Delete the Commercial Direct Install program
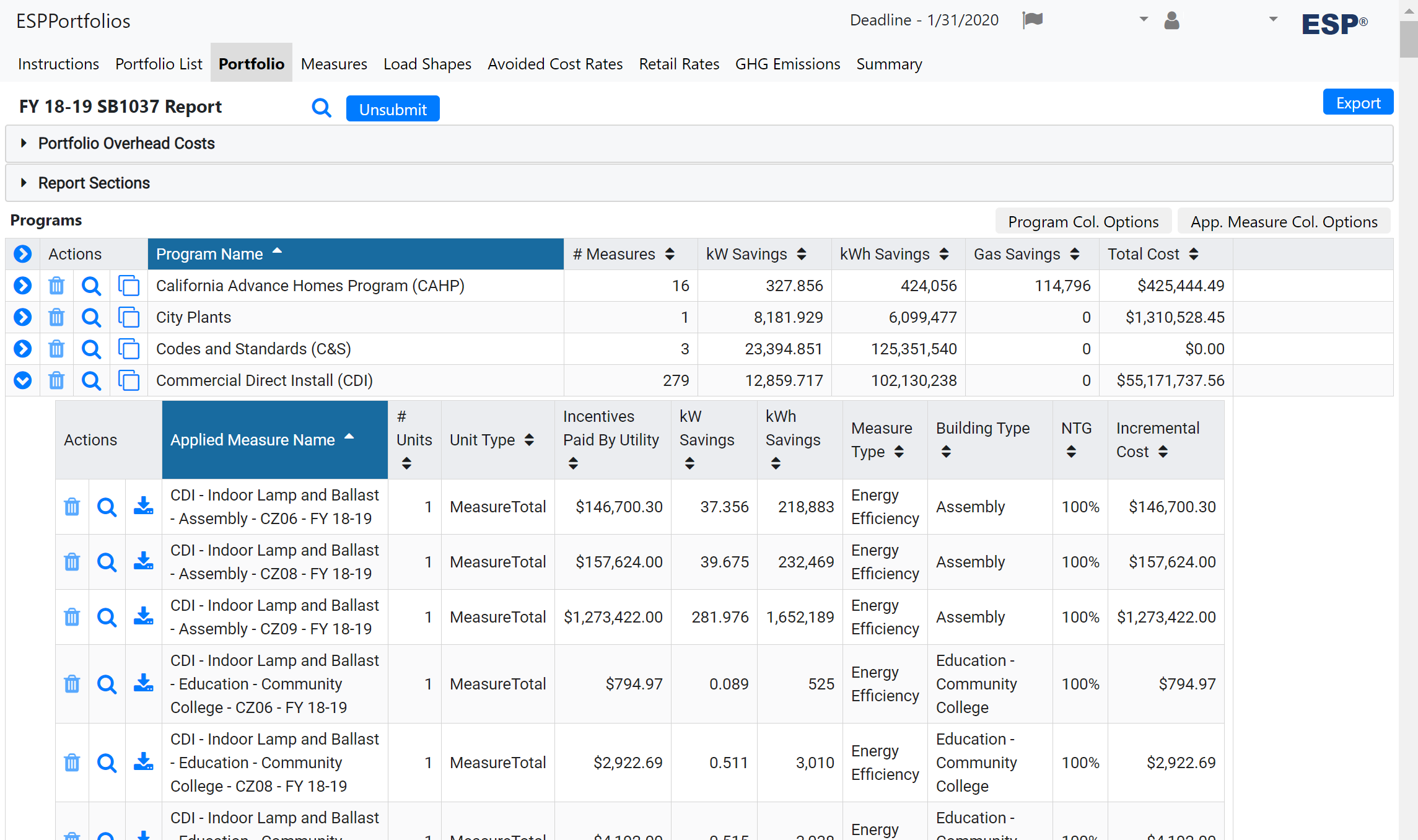The height and width of the screenshot is (840, 1418). [56, 380]
